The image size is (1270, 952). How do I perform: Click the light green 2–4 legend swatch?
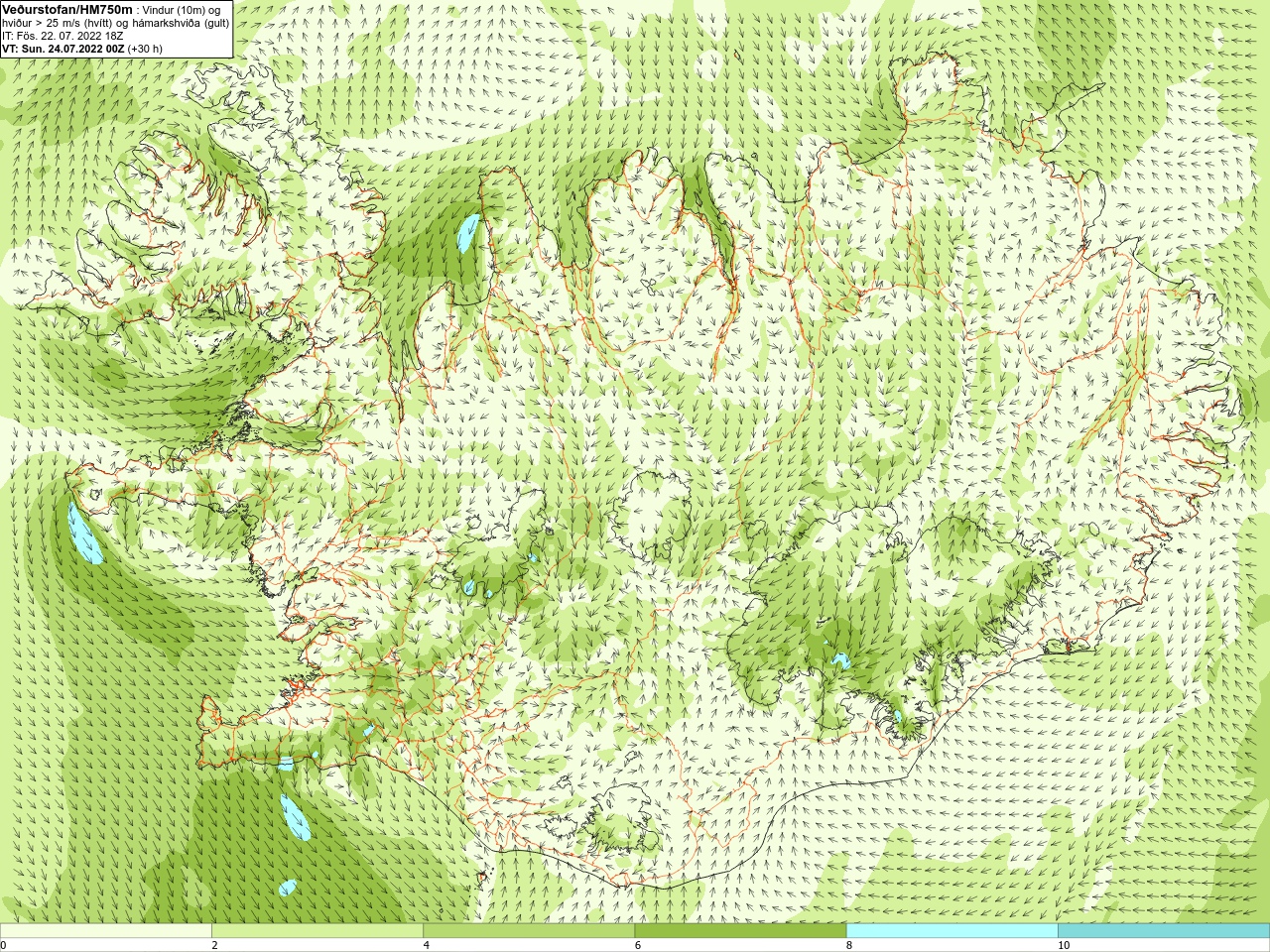tap(317, 931)
